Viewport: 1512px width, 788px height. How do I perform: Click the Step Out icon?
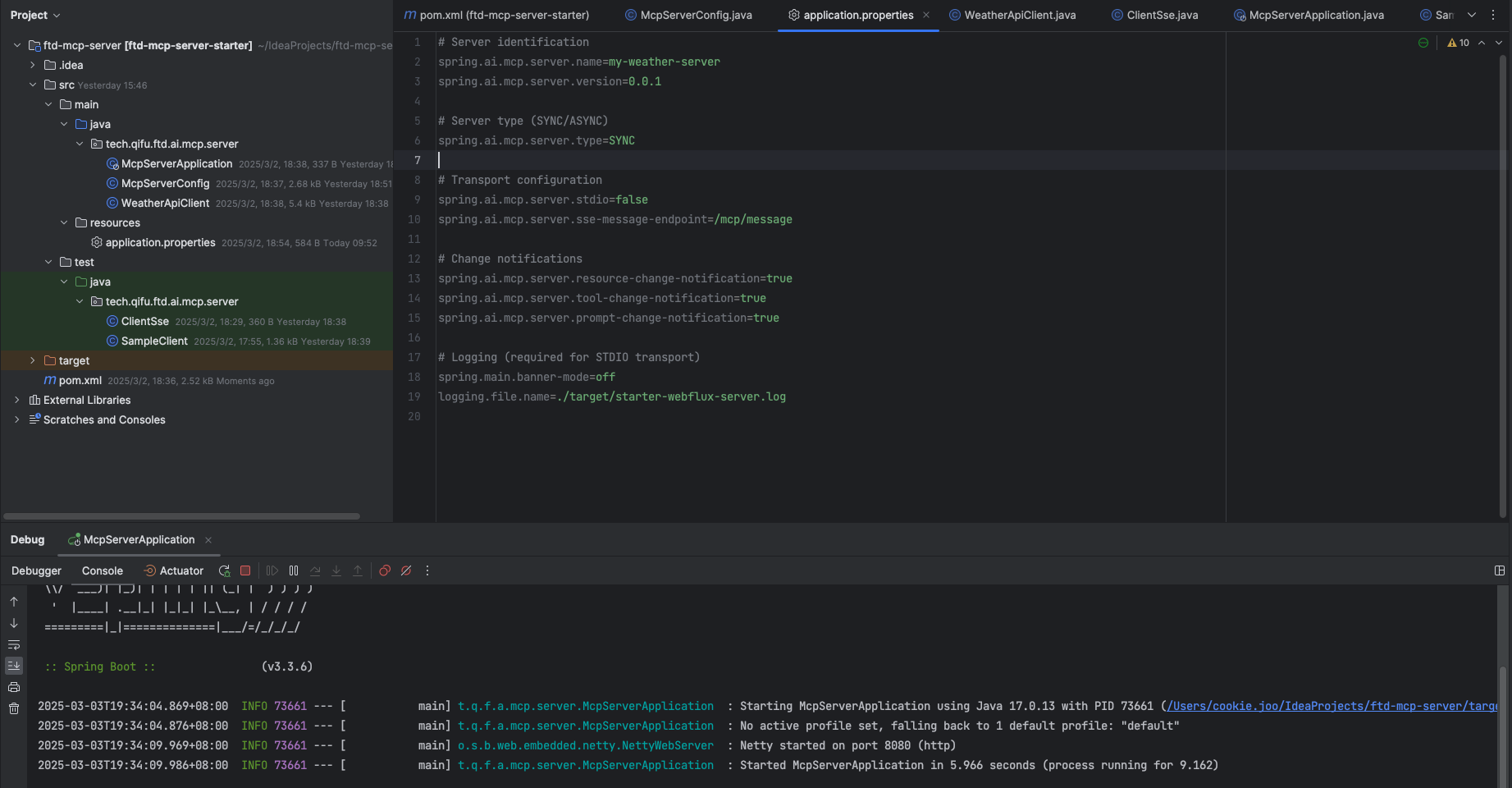pyautogui.click(x=358, y=570)
